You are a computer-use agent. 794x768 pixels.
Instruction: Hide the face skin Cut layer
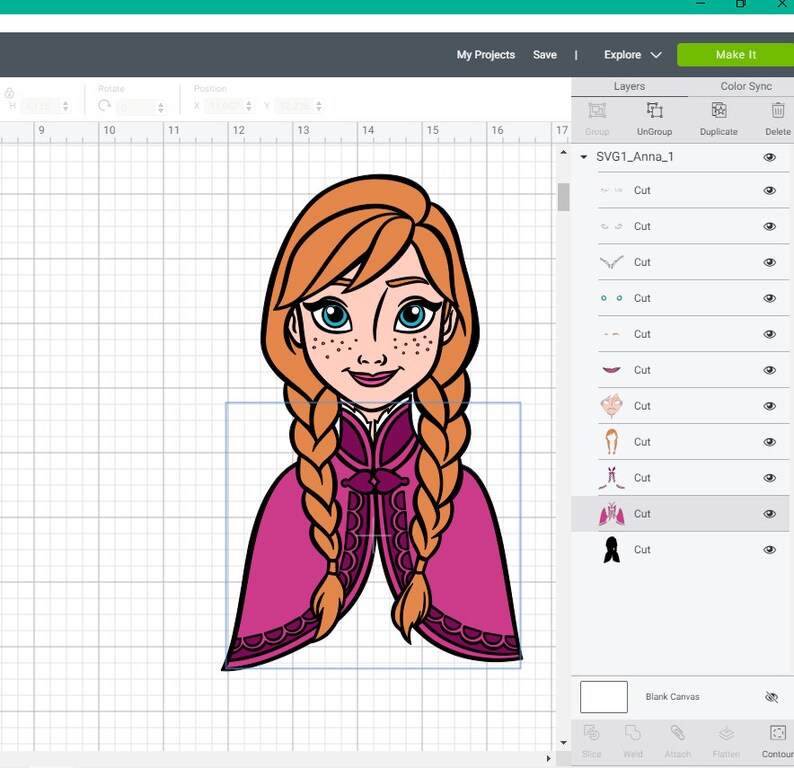769,406
